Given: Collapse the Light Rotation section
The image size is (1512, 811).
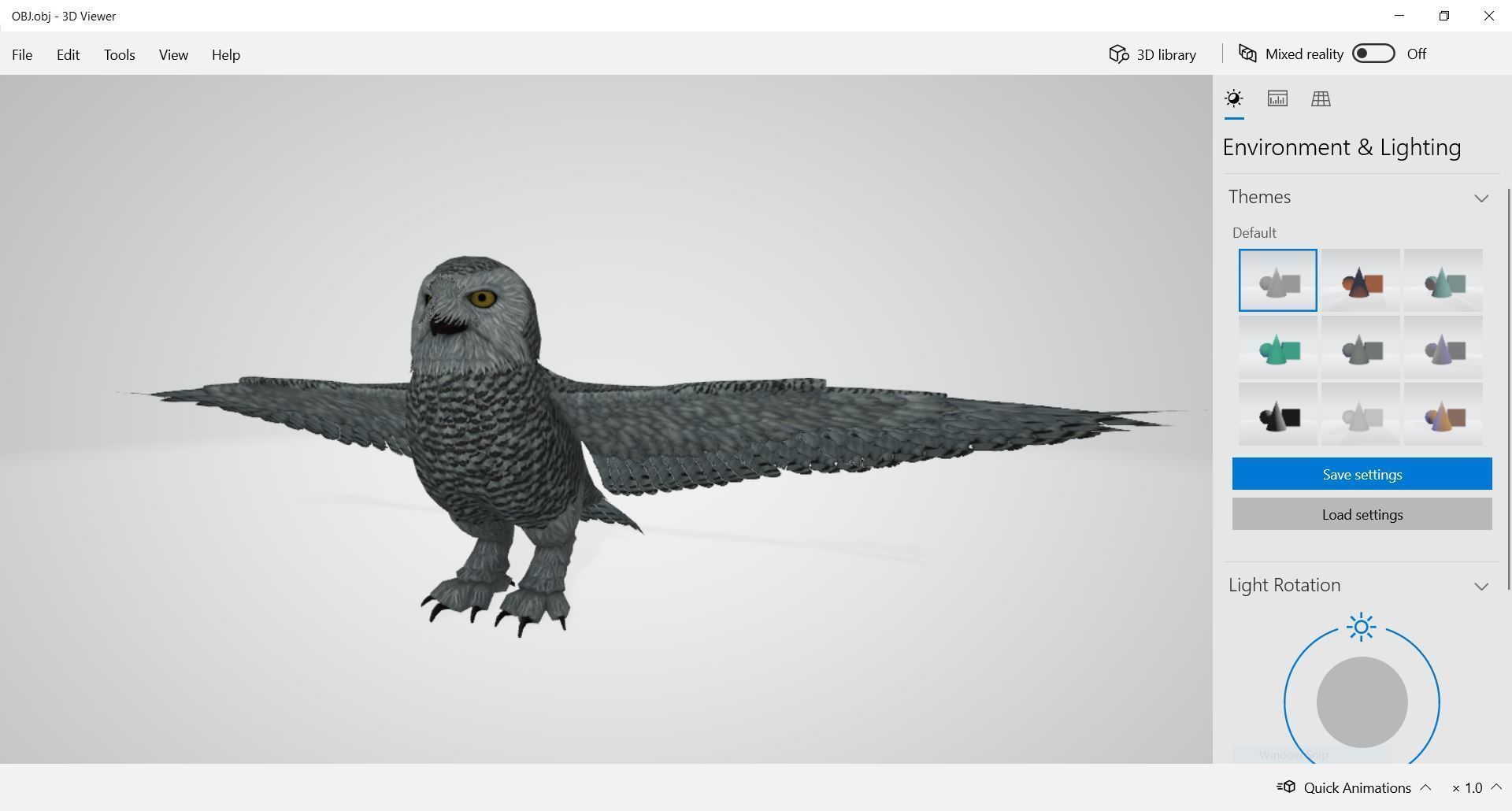Looking at the screenshot, I should pos(1481,586).
